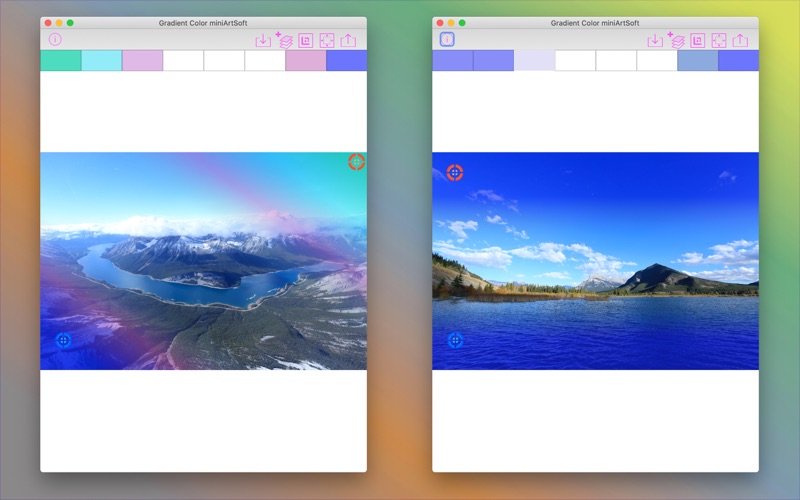Screen dimensions: 800x500
Task: Click the highlighted info icon in right window
Action: (447, 40)
